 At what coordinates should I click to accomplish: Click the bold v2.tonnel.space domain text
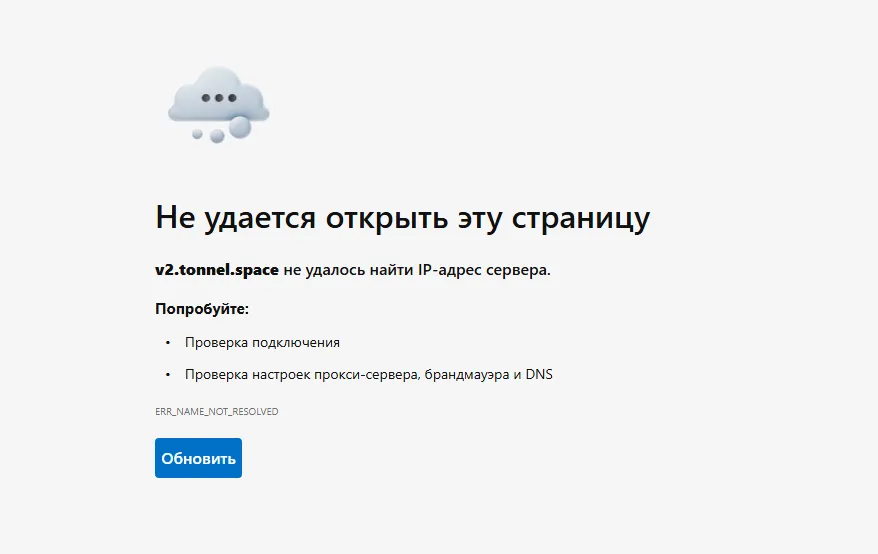point(217,269)
